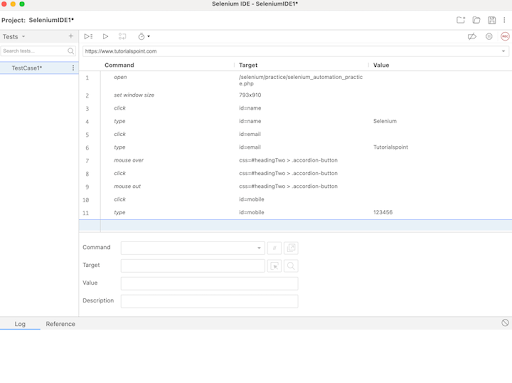Select the set window size row
The image size is (512, 383).
(x=295, y=95)
